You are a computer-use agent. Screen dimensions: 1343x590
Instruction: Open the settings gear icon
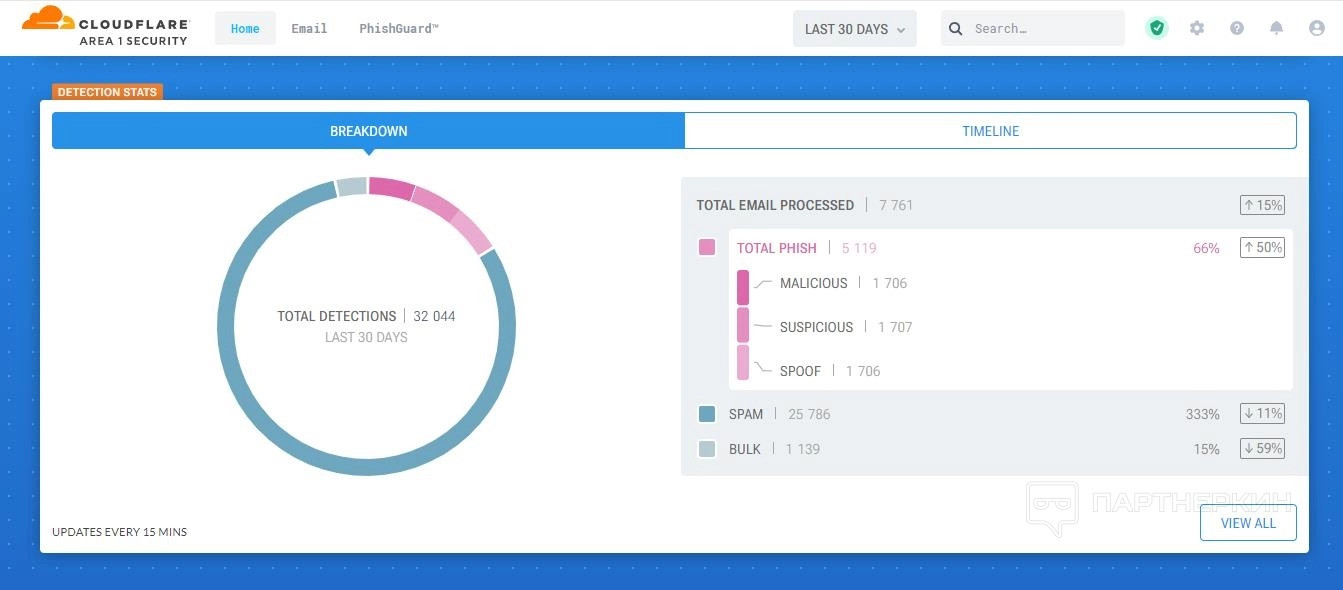[1197, 28]
